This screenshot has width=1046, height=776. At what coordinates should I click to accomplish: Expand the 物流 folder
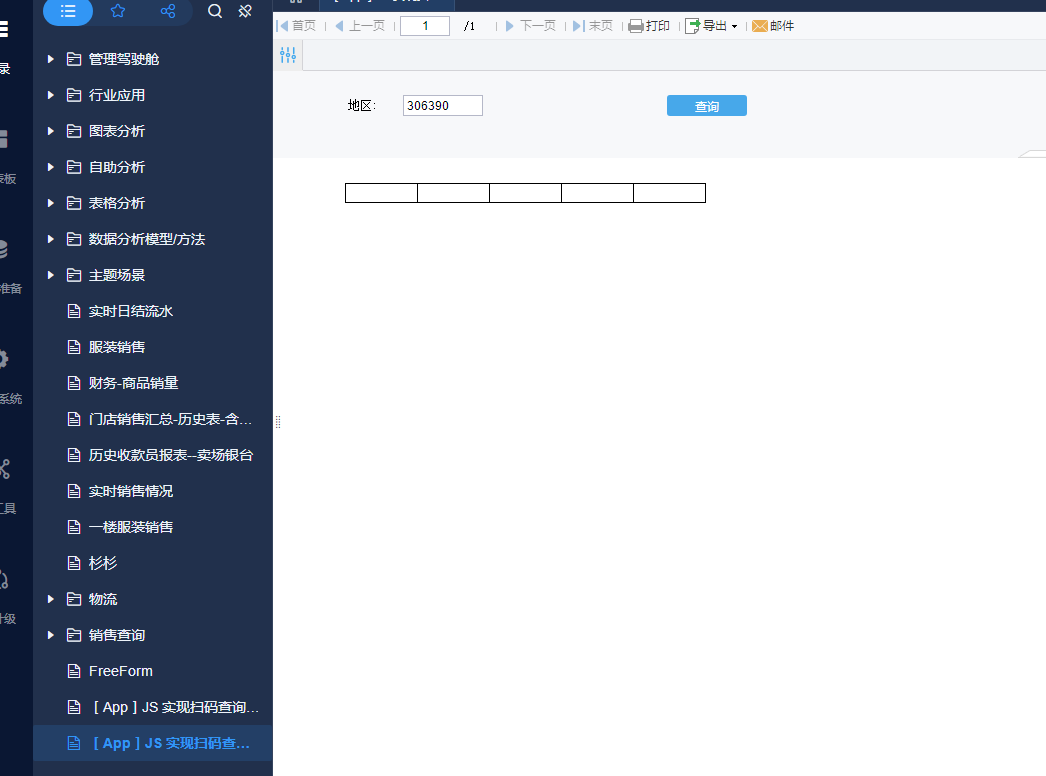[x=51, y=600]
